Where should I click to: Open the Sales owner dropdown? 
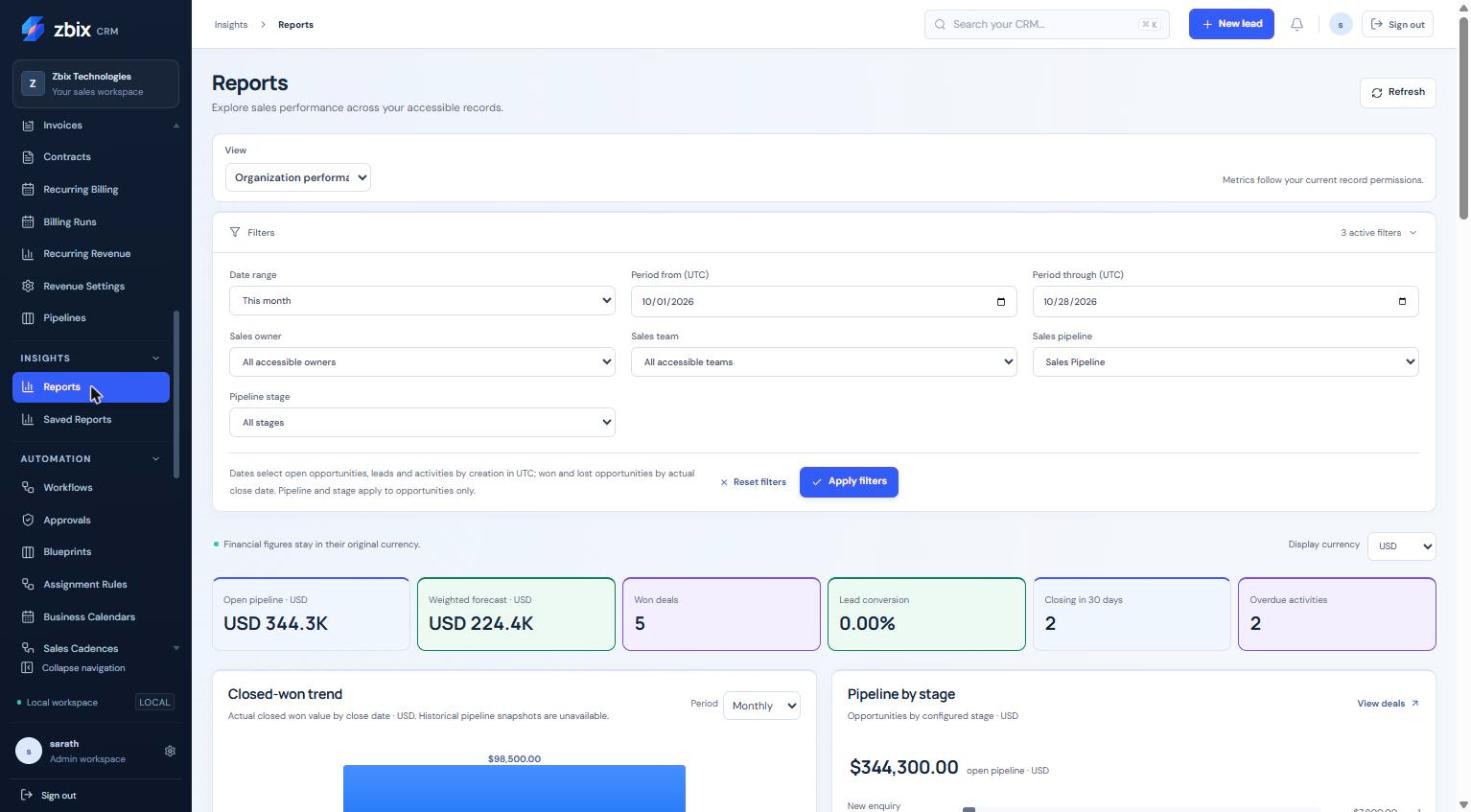[422, 362]
